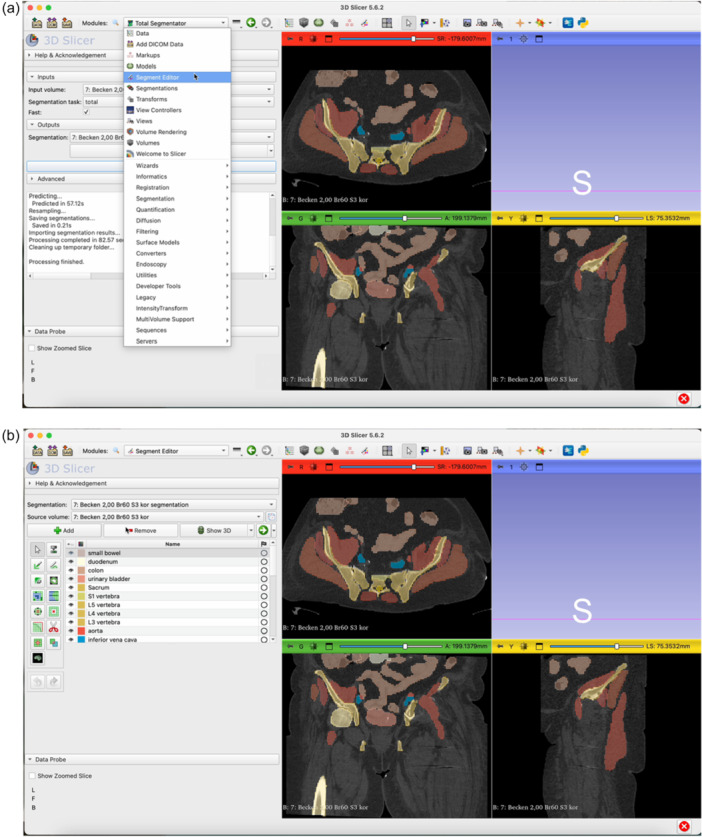This screenshot has height=837, width=702.
Task: Uncheck the Fast checkbox in Inputs
Action: pos(86,112)
